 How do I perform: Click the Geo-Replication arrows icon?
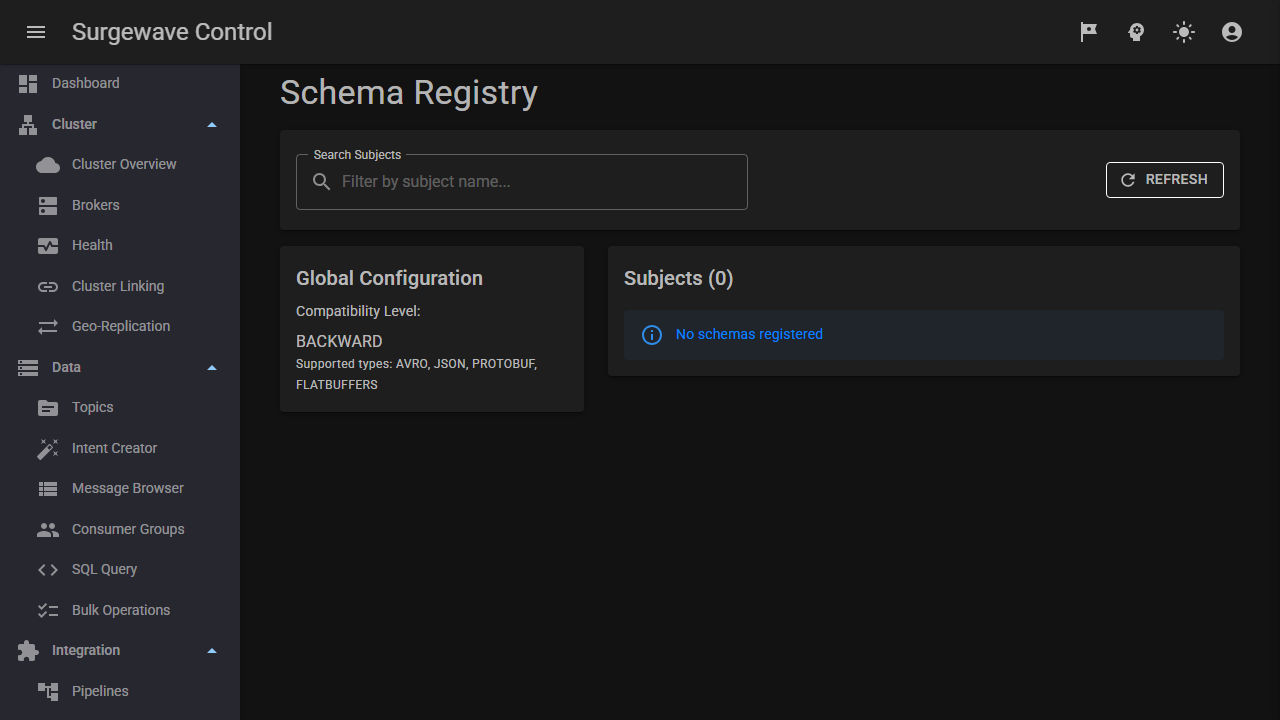click(48, 327)
